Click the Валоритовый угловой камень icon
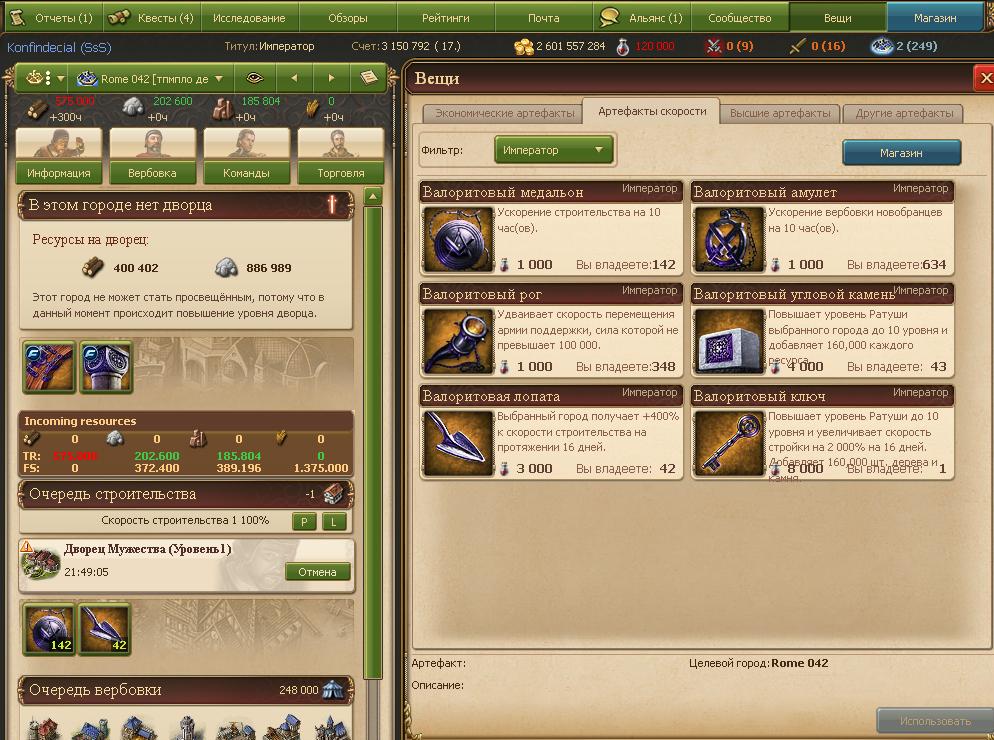This screenshot has height=740, width=994. click(x=729, y=342)
